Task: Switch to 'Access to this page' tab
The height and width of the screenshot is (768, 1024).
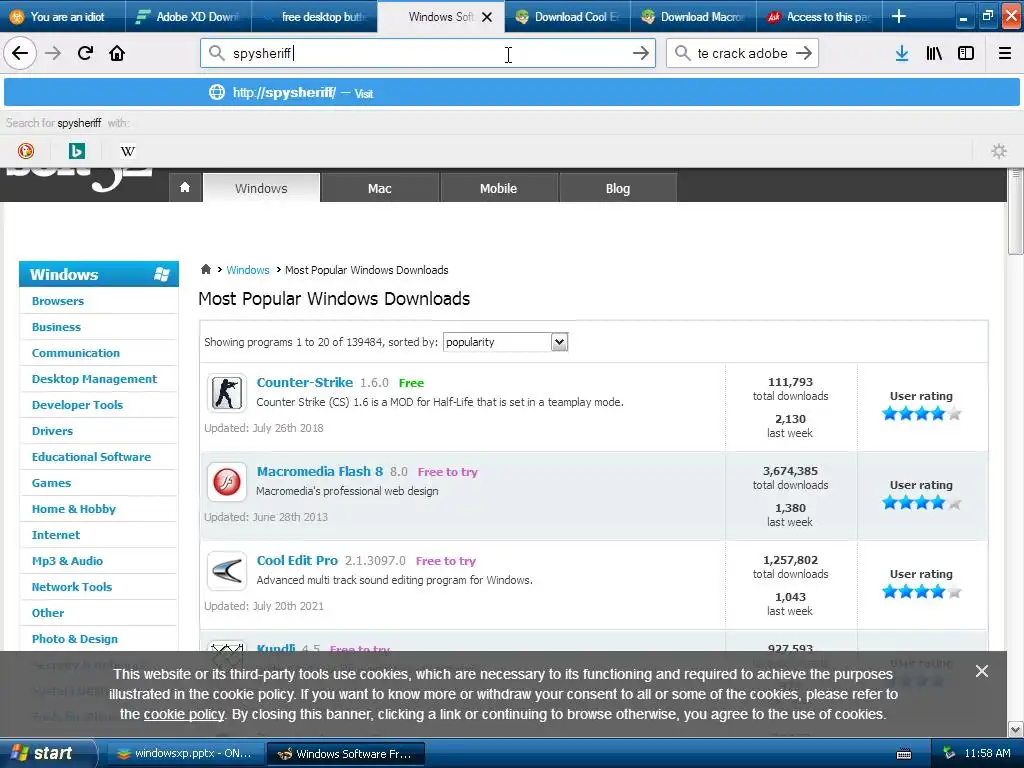Action: pyautogui.click(x=820, y=17)
